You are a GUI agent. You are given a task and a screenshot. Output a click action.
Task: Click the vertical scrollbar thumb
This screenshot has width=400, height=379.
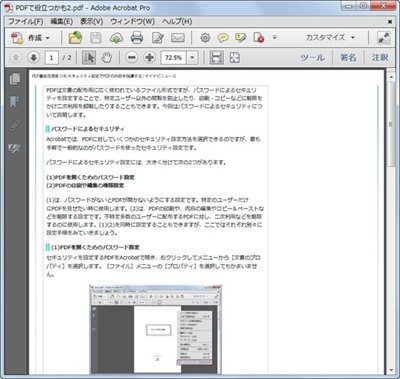click(x=391, y=124)
